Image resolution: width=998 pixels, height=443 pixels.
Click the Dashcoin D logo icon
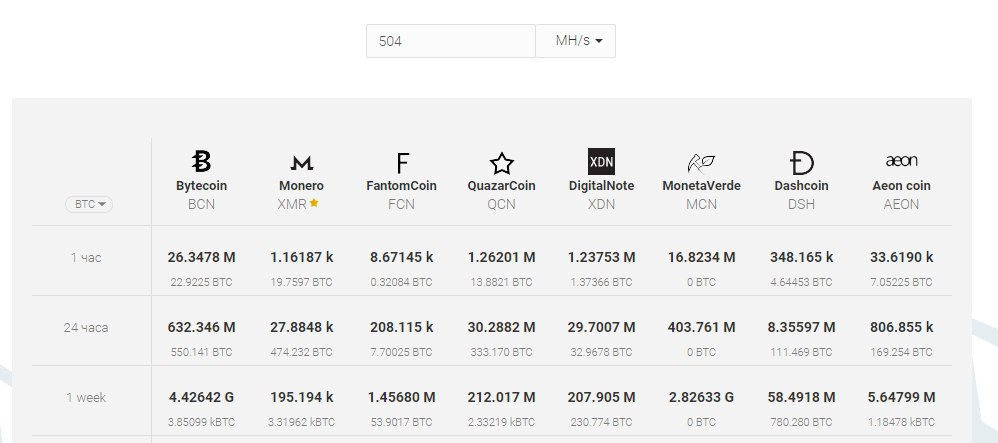pos(801,163)
